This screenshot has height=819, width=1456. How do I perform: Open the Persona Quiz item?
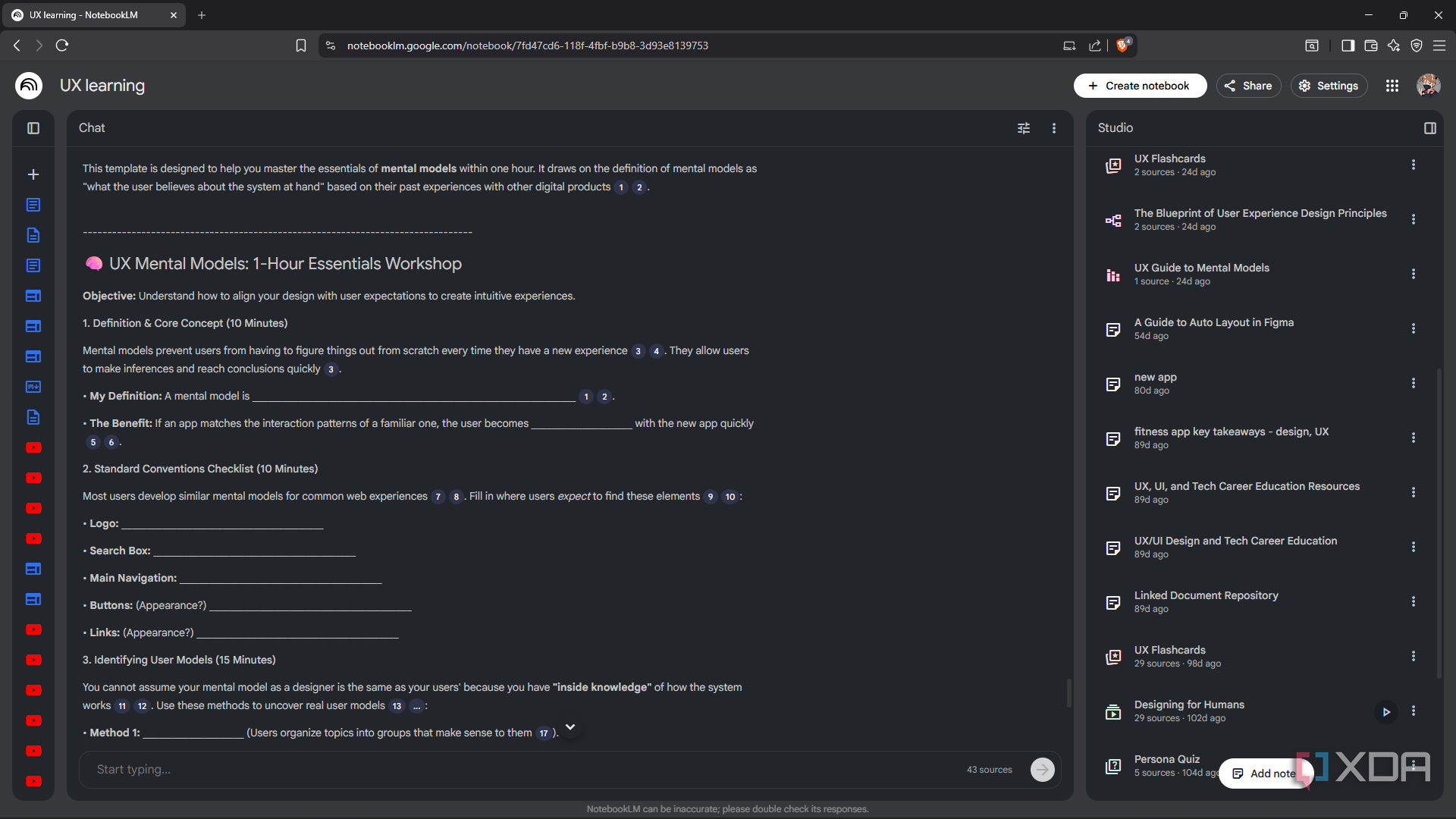tap(1167, 765)
